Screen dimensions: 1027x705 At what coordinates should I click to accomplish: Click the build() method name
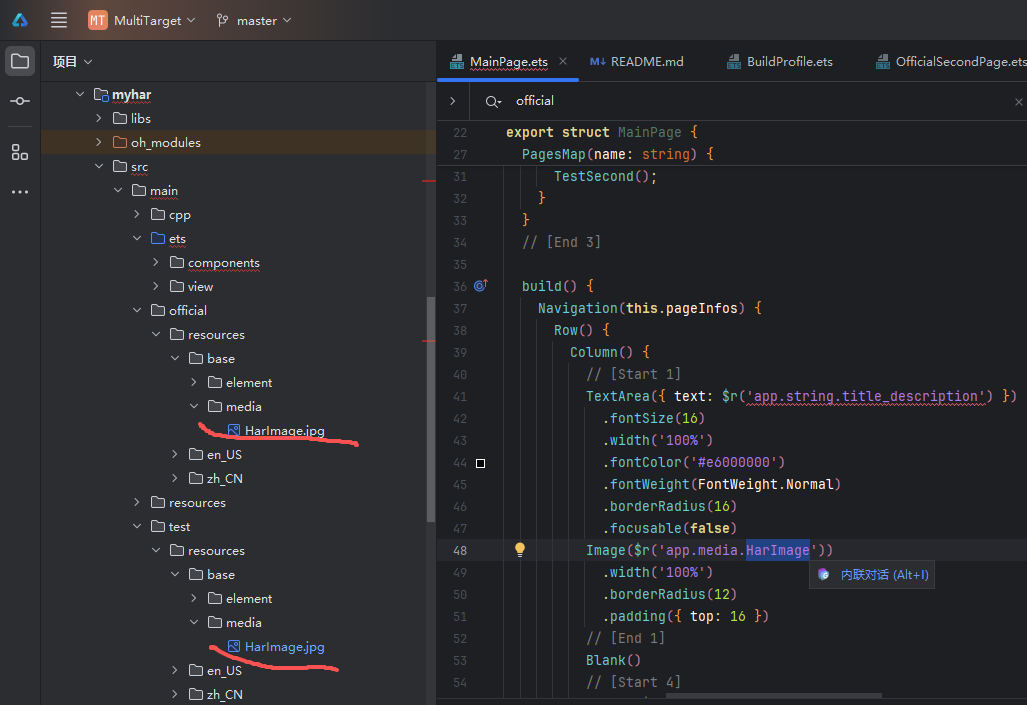tap(542, 286)
